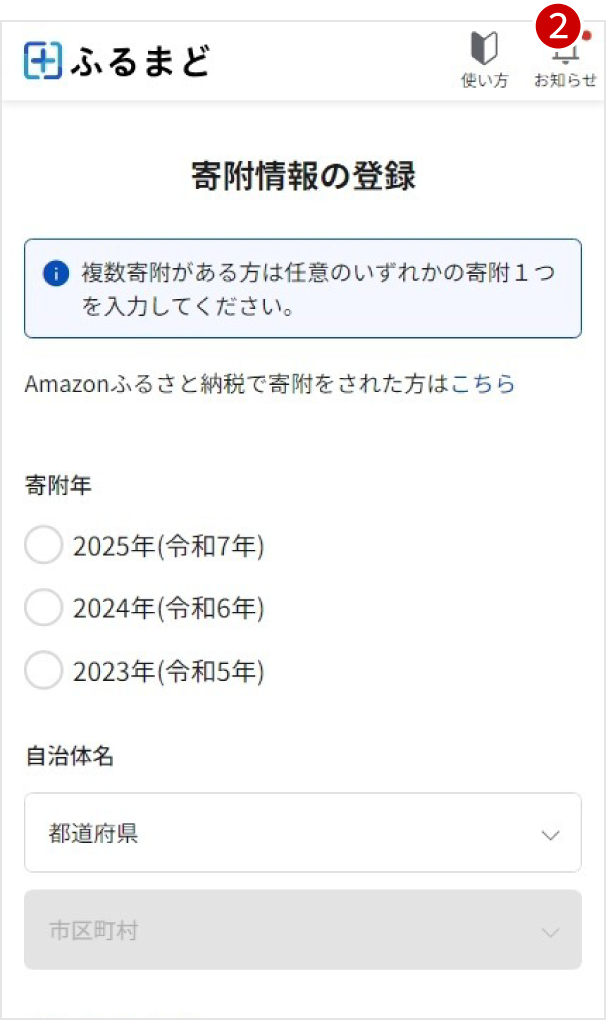606x1020 pixels.
Task: Select 2023年(令和5年) donation year
Action: click(44, 670)
